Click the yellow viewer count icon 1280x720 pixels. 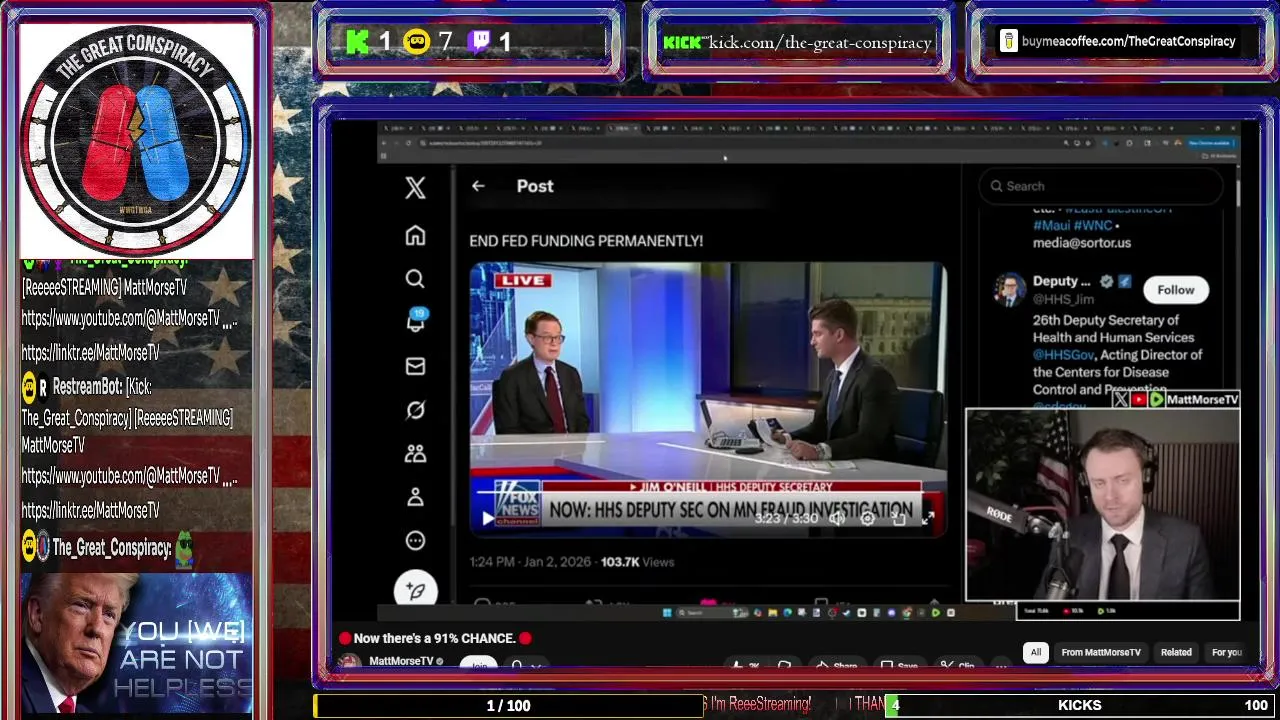pos(416,42)
